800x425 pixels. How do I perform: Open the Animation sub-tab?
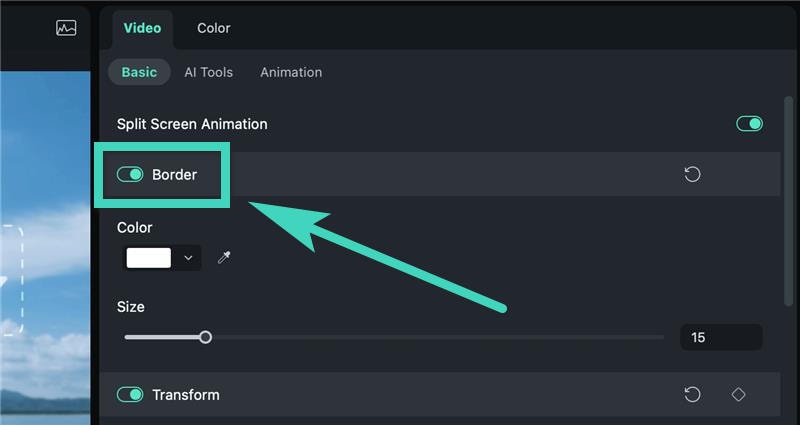coord(291,72)
